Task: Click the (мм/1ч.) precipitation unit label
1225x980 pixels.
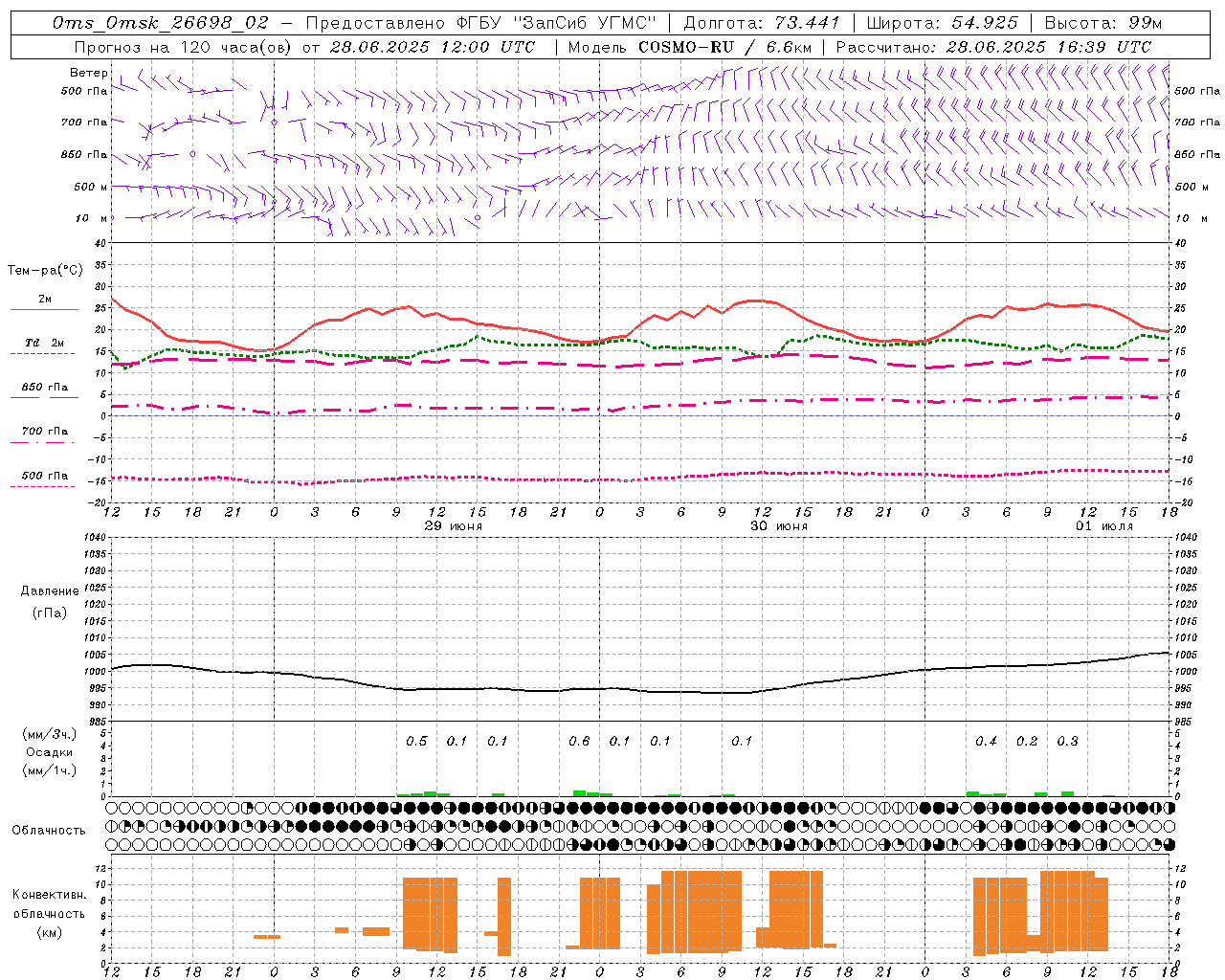Action: pyautogui.click(x=50, y=770)
